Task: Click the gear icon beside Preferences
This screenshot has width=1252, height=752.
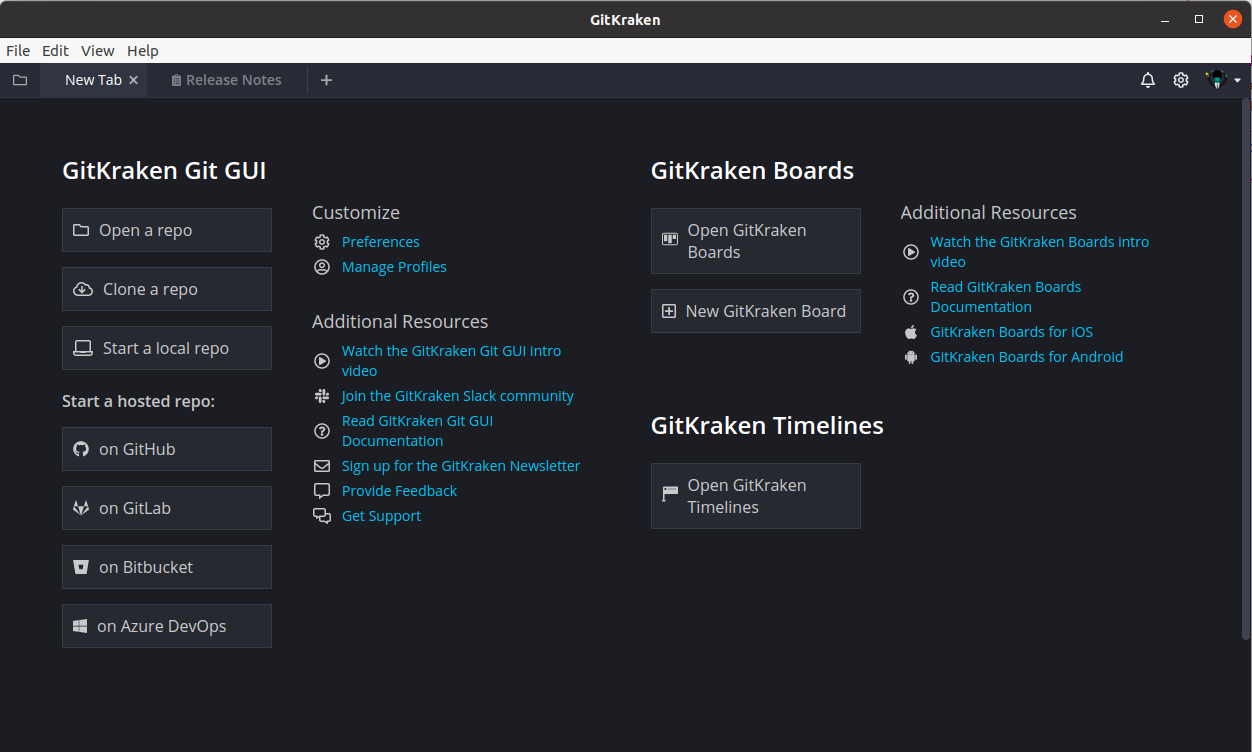Action: [x=322, y=242]
